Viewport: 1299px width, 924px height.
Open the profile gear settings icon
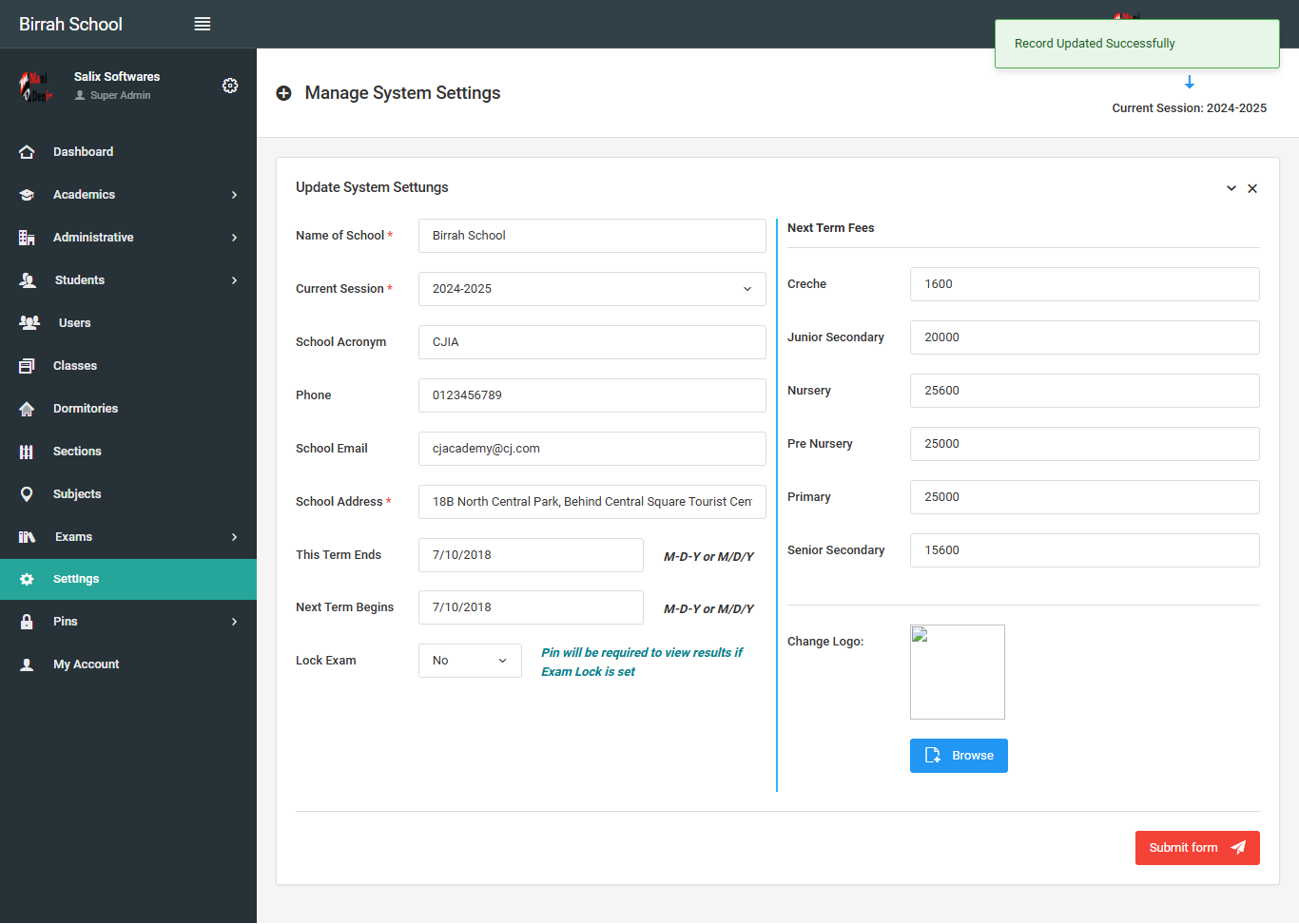click(230, 86)
